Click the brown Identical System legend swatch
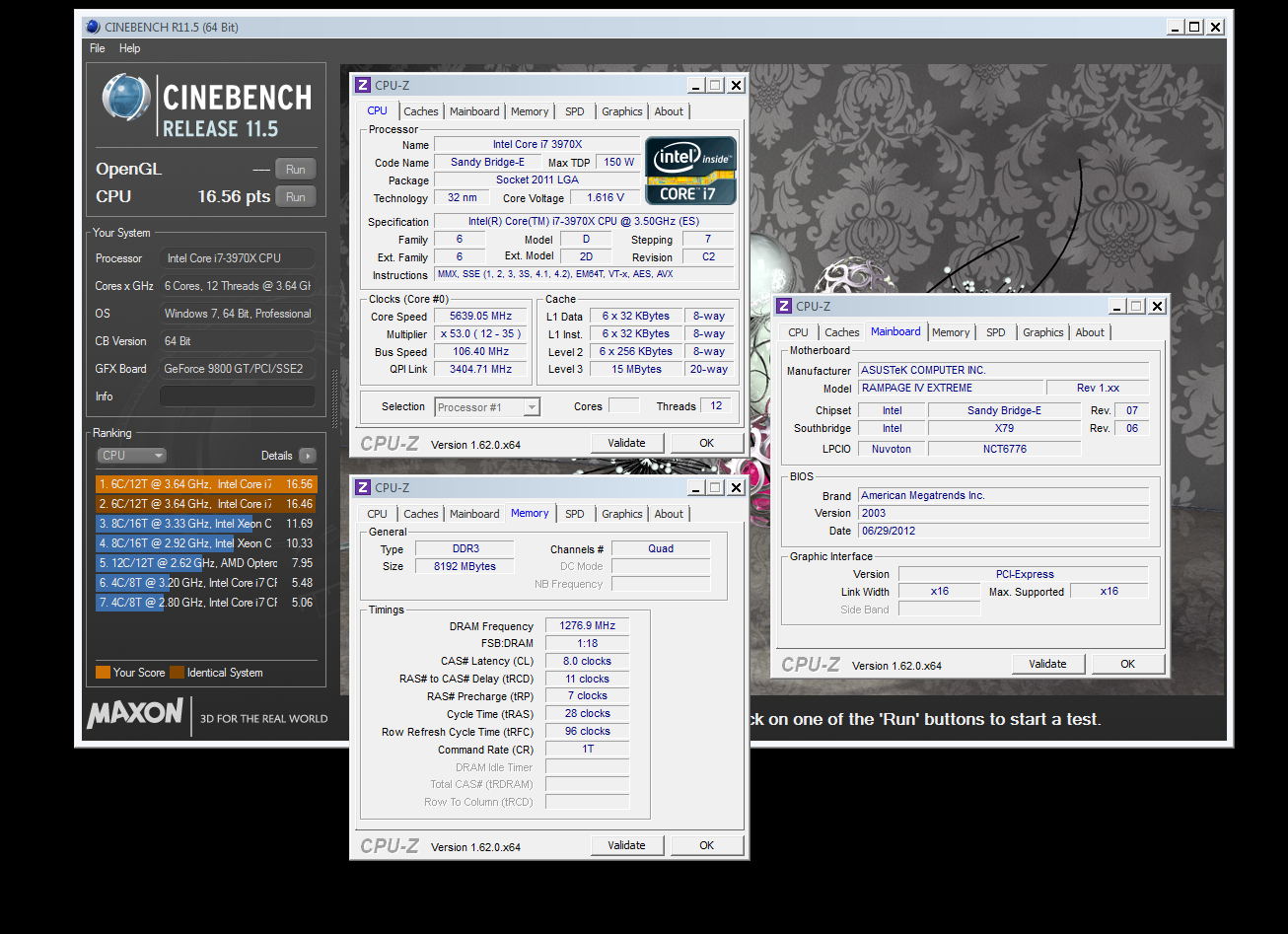This screenshot has height=934, width=1288. tap(177, 673)
